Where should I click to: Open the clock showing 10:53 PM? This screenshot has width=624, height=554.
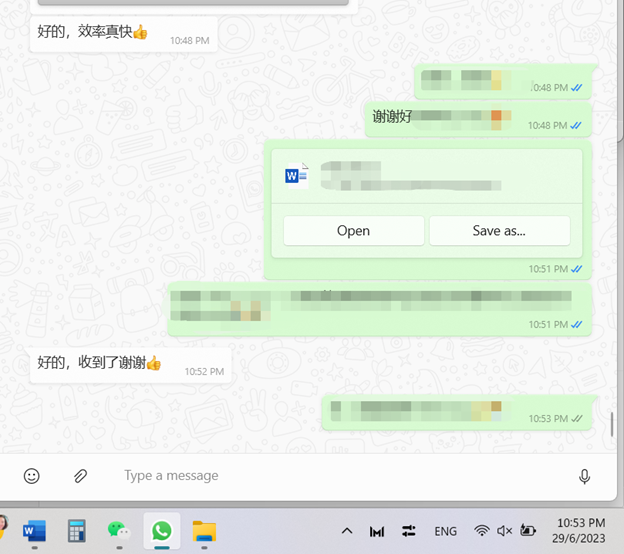(582, 530)
